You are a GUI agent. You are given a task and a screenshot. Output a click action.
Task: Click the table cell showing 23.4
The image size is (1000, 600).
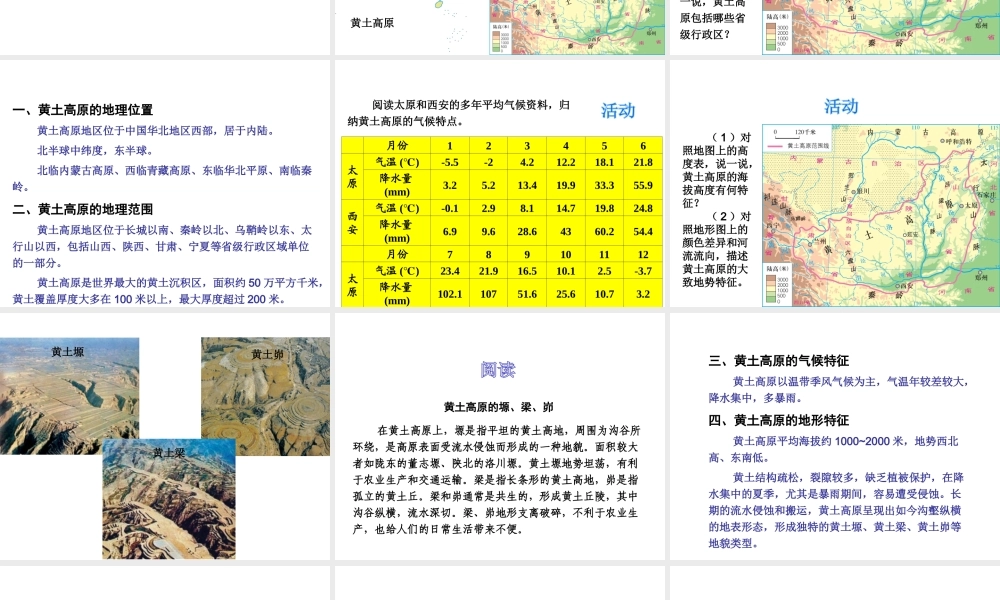coord(450,270)
